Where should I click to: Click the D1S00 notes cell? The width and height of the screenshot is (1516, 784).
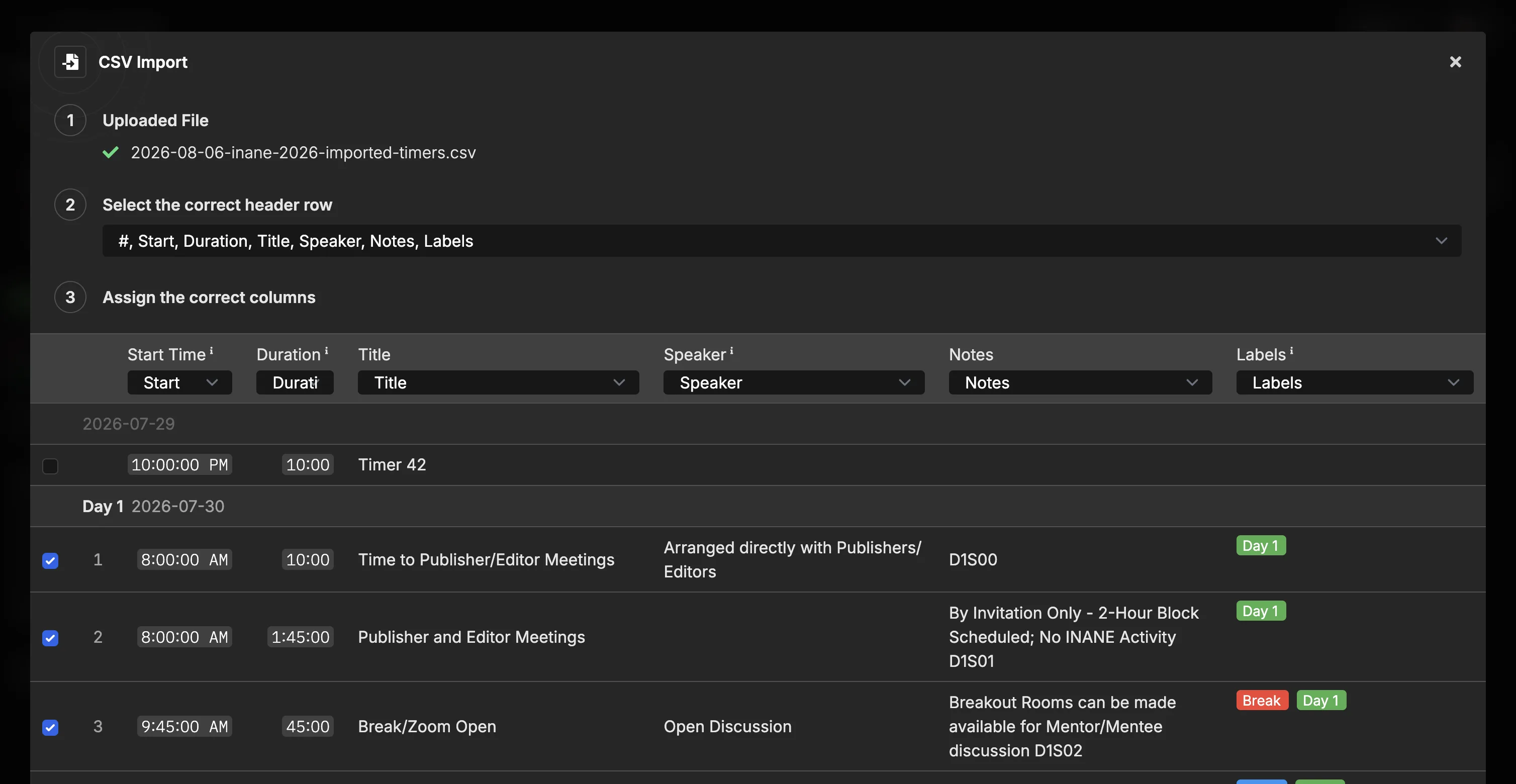click(x=973, y=559)
